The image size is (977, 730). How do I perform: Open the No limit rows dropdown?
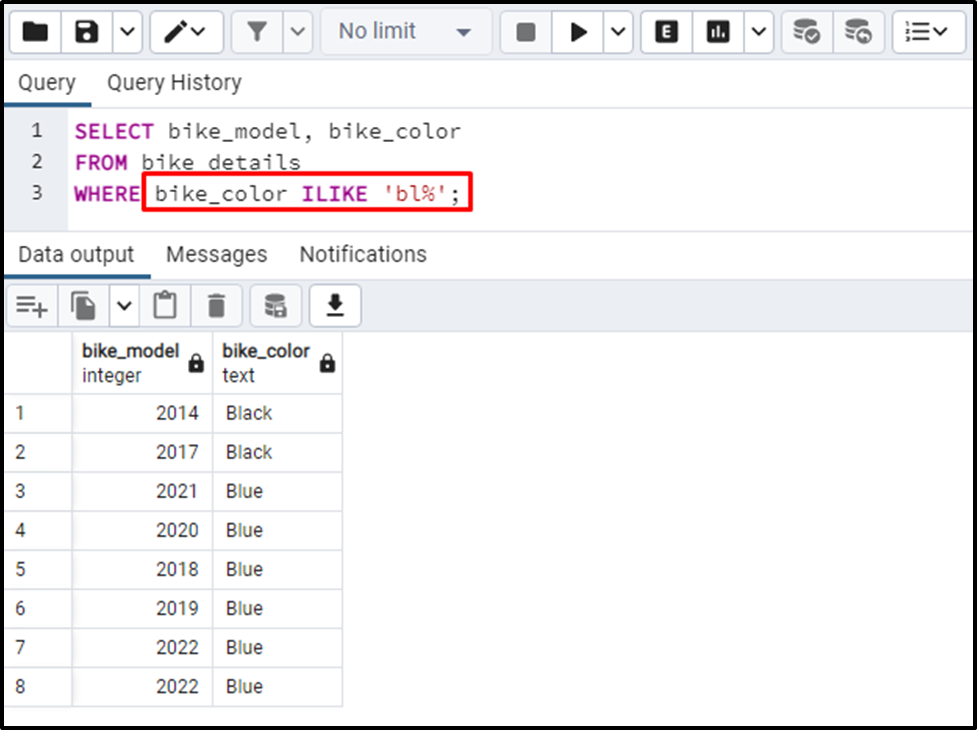(x=405, y=31)
